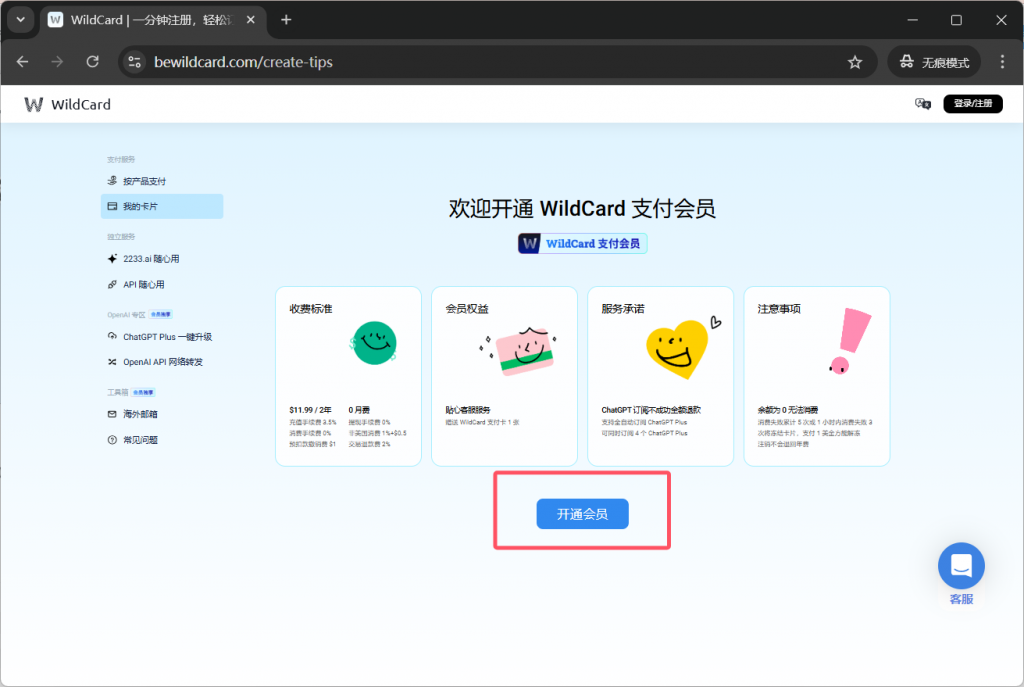Click the API 随心用 link icon

coord(112,284)
